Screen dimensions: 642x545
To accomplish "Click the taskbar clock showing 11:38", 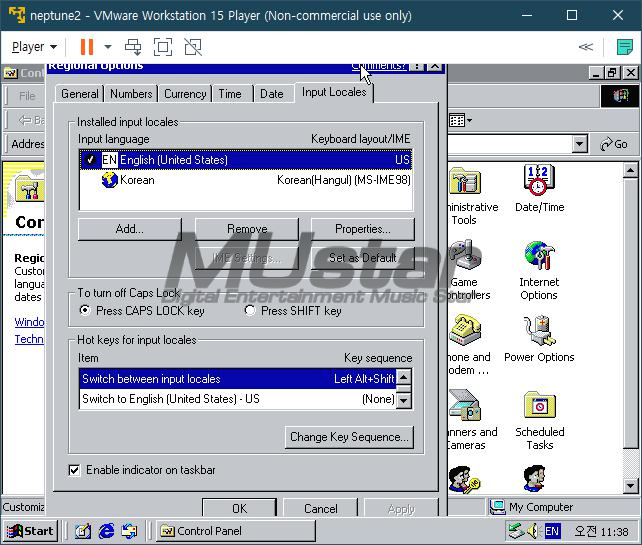I will coord(601,531).
